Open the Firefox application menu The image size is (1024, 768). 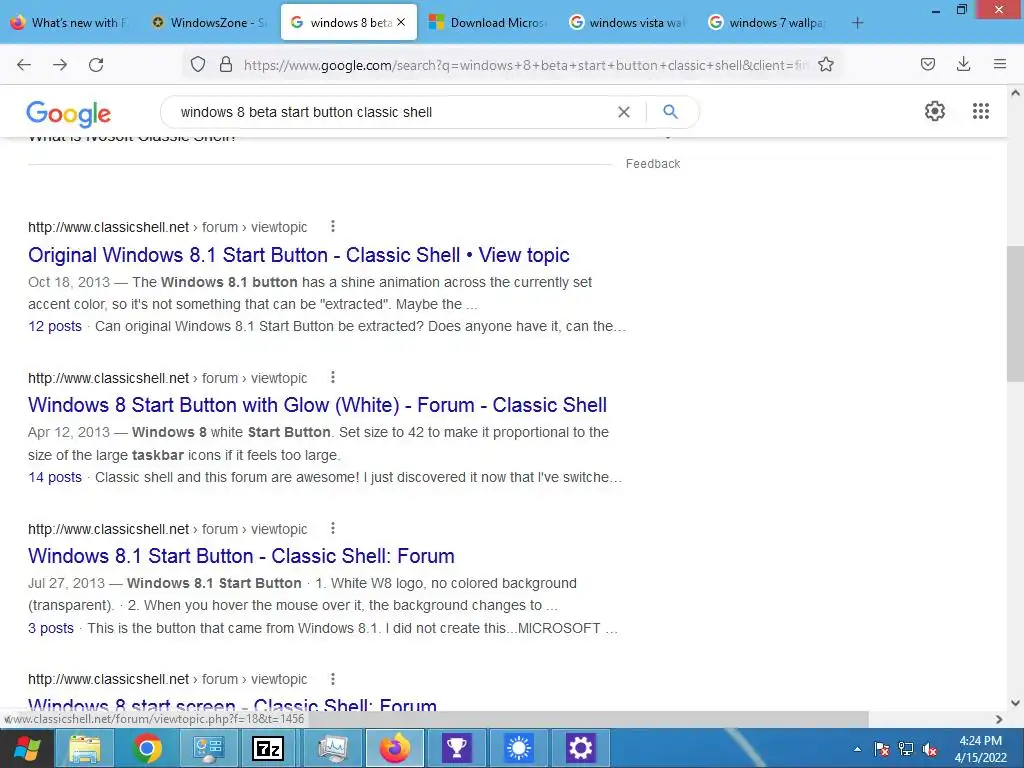1000,64
